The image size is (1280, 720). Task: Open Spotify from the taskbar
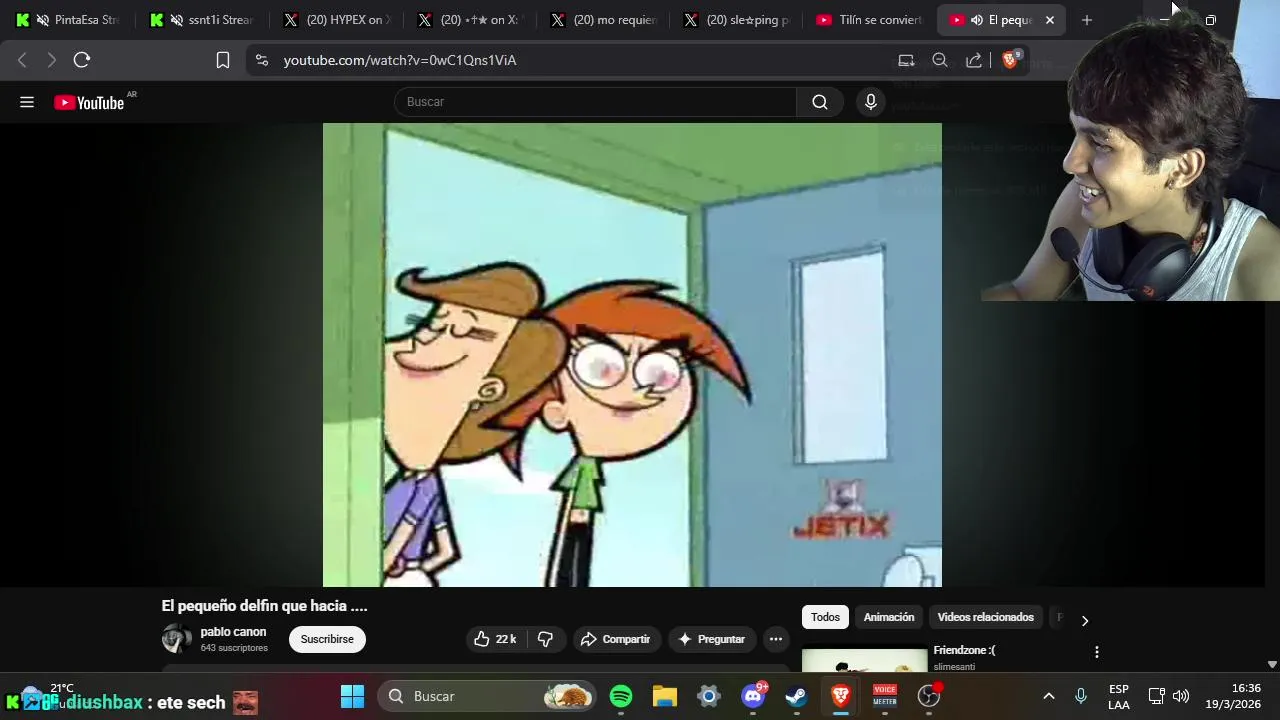621,696
